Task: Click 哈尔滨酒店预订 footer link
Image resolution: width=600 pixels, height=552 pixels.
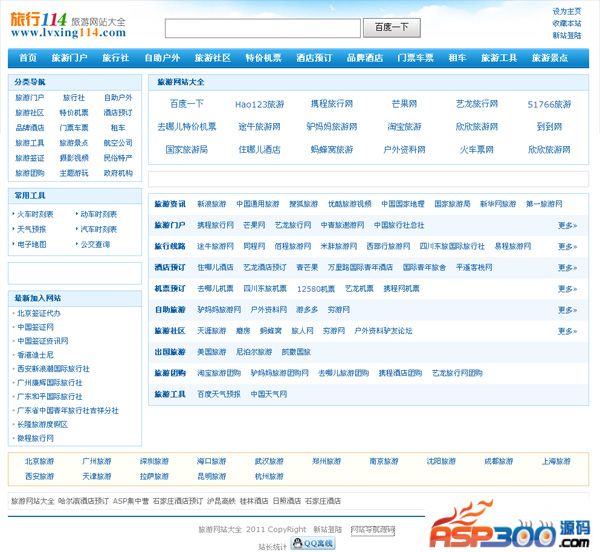Action: (83, 501)
